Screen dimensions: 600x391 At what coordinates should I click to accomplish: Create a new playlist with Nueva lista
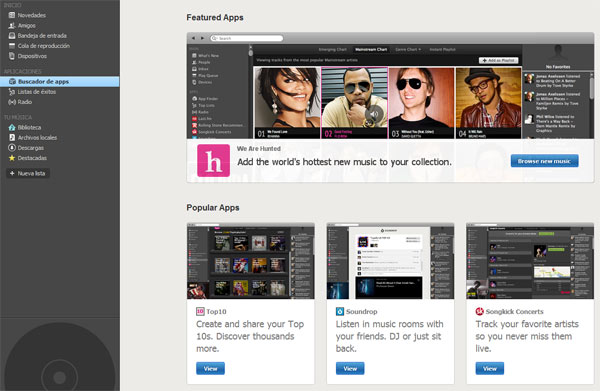pyautogui.click(x=28, y=173)
